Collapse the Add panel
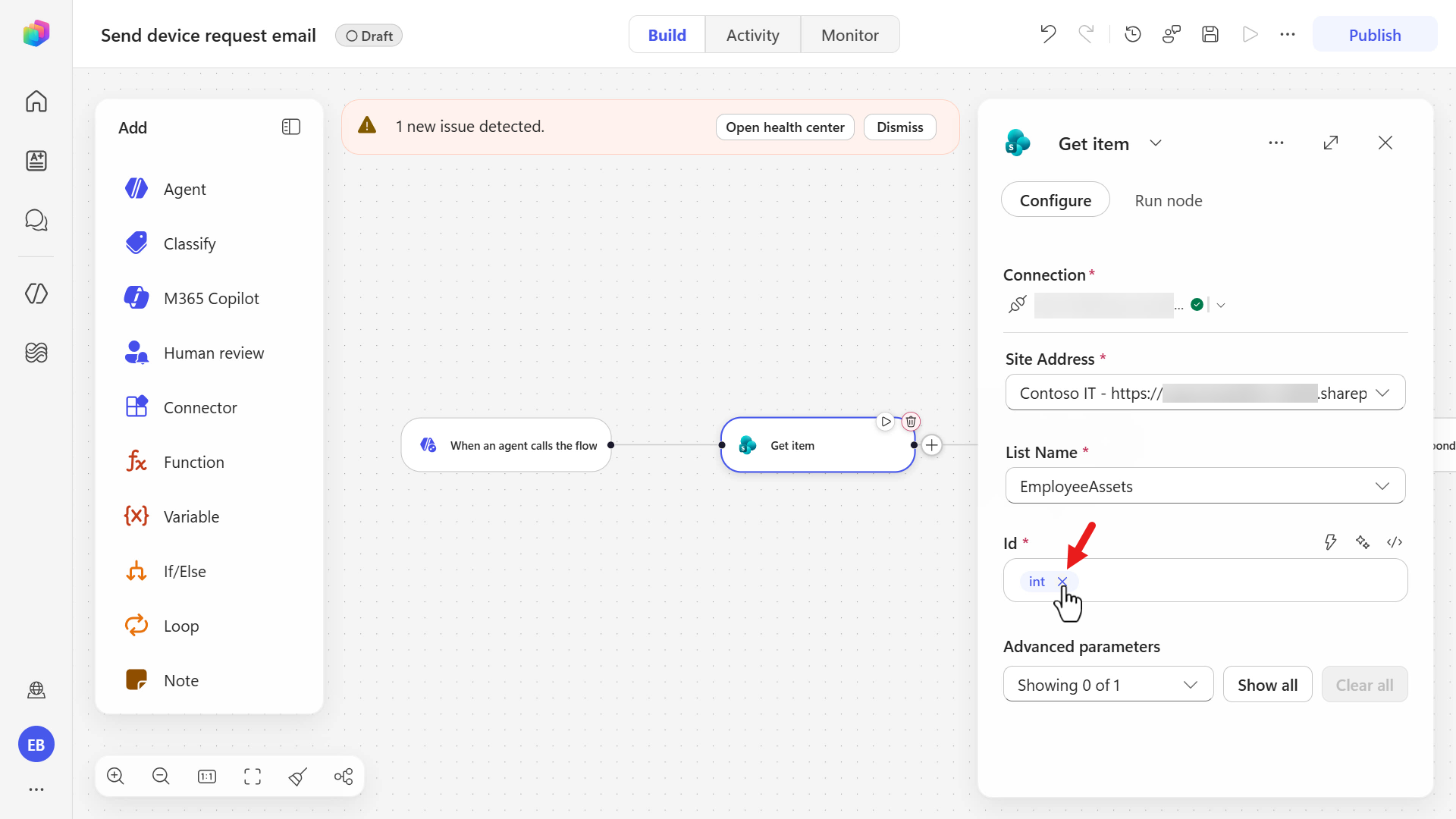 click(x=291, y=127)
